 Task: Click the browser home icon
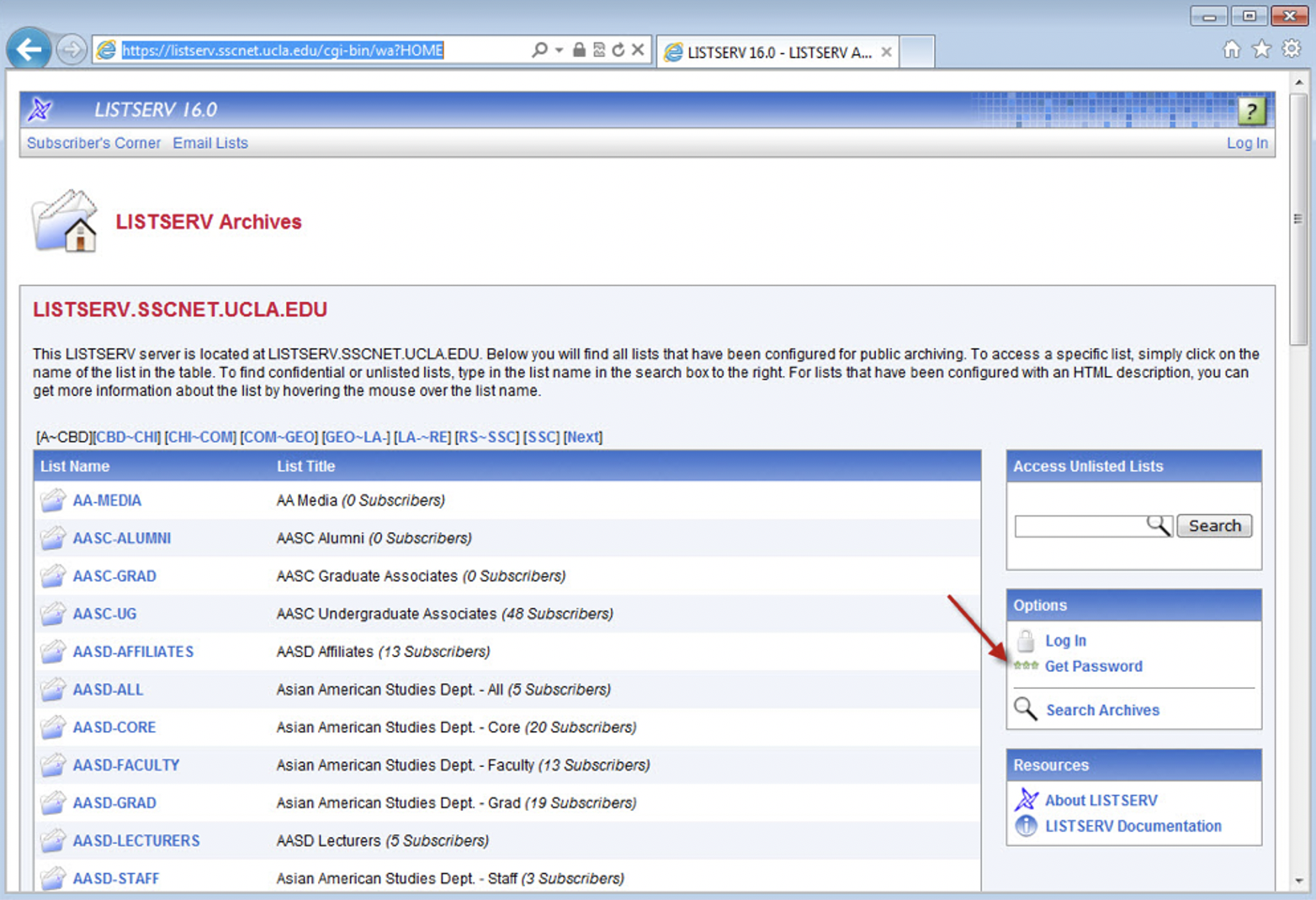tap(1231, 50)
